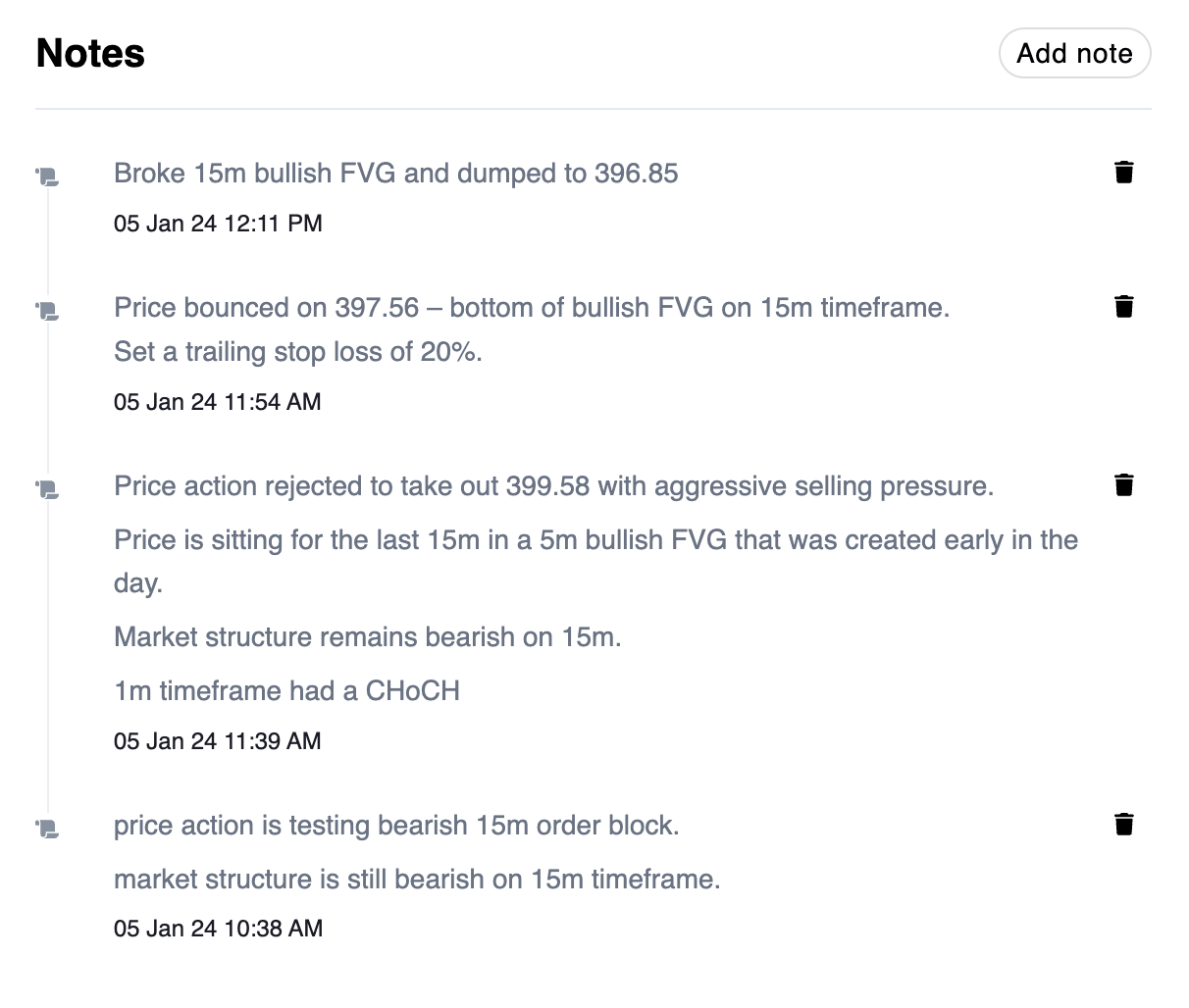Click the note icon beside 'Price action rejected'
Image resolution: width=1189 pixels, height=1008 pixels.
click(x=47, y=489)
